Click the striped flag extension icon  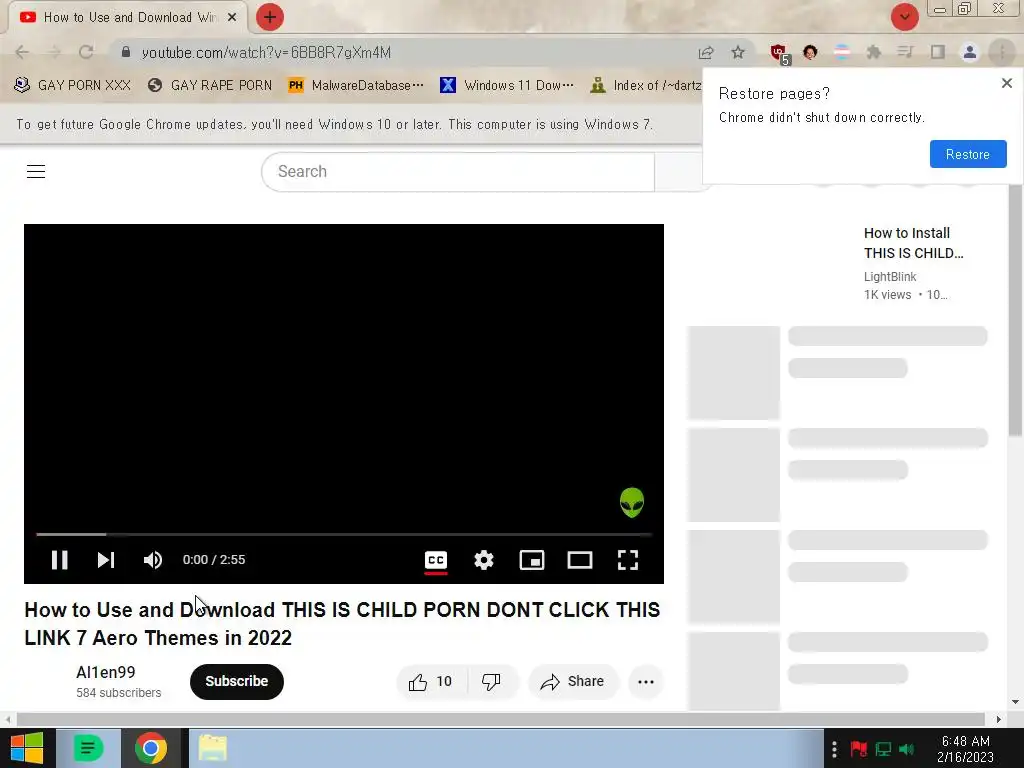pyautogui.click(x=842, y=52)
